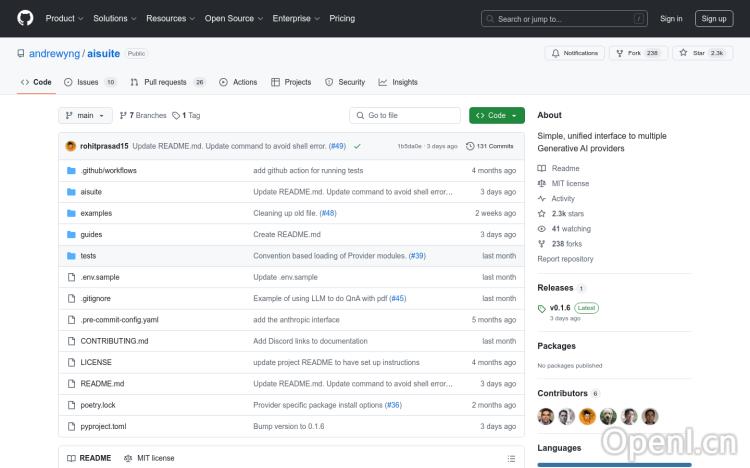Viewport: 750px width, 468px height.
Task: Click the first contributor avatar
Action: click(546, 416)
